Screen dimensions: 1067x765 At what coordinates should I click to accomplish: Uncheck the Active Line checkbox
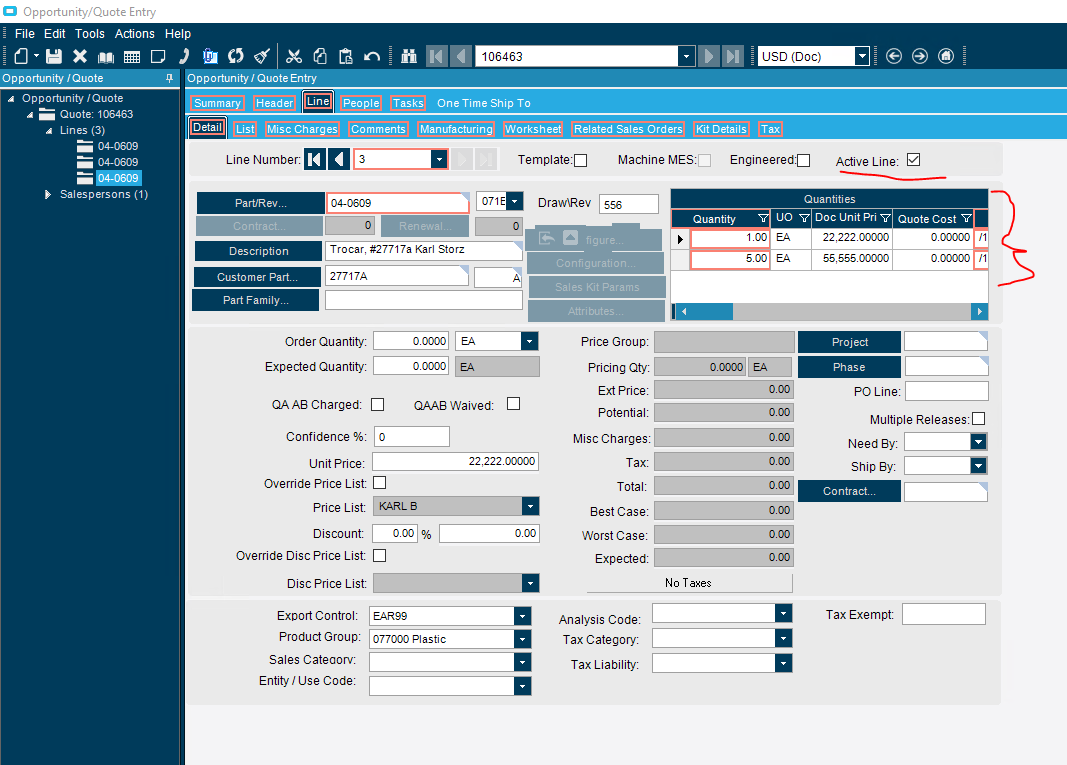tap(914, 160)
